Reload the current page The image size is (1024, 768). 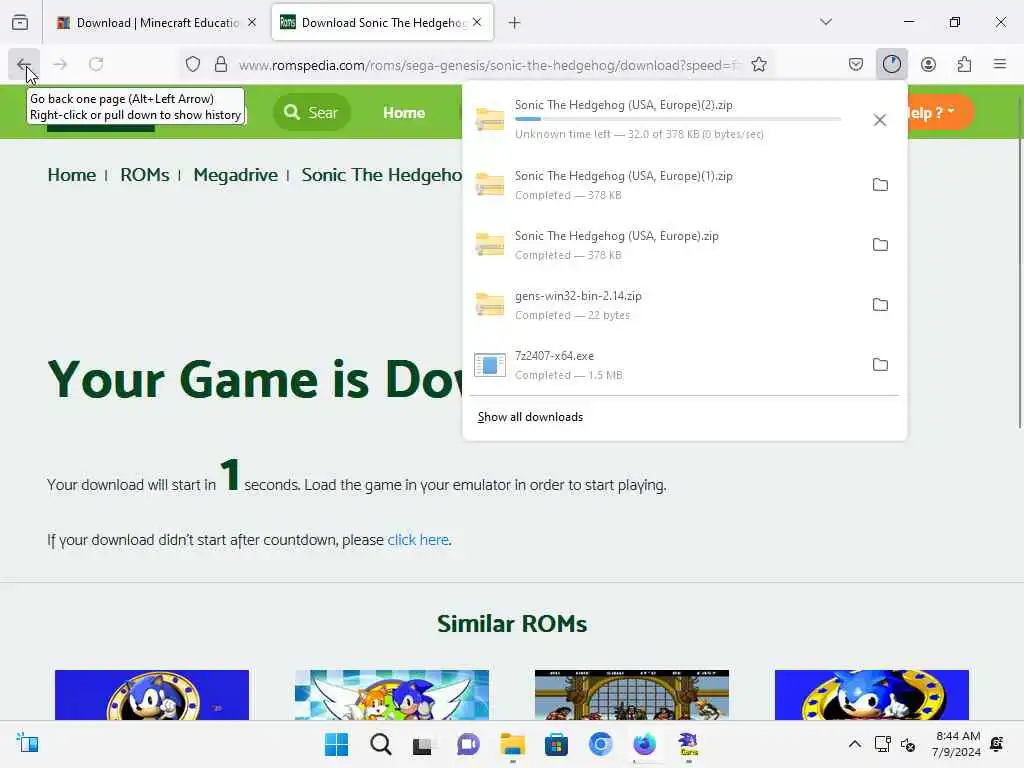pos(96,64)
